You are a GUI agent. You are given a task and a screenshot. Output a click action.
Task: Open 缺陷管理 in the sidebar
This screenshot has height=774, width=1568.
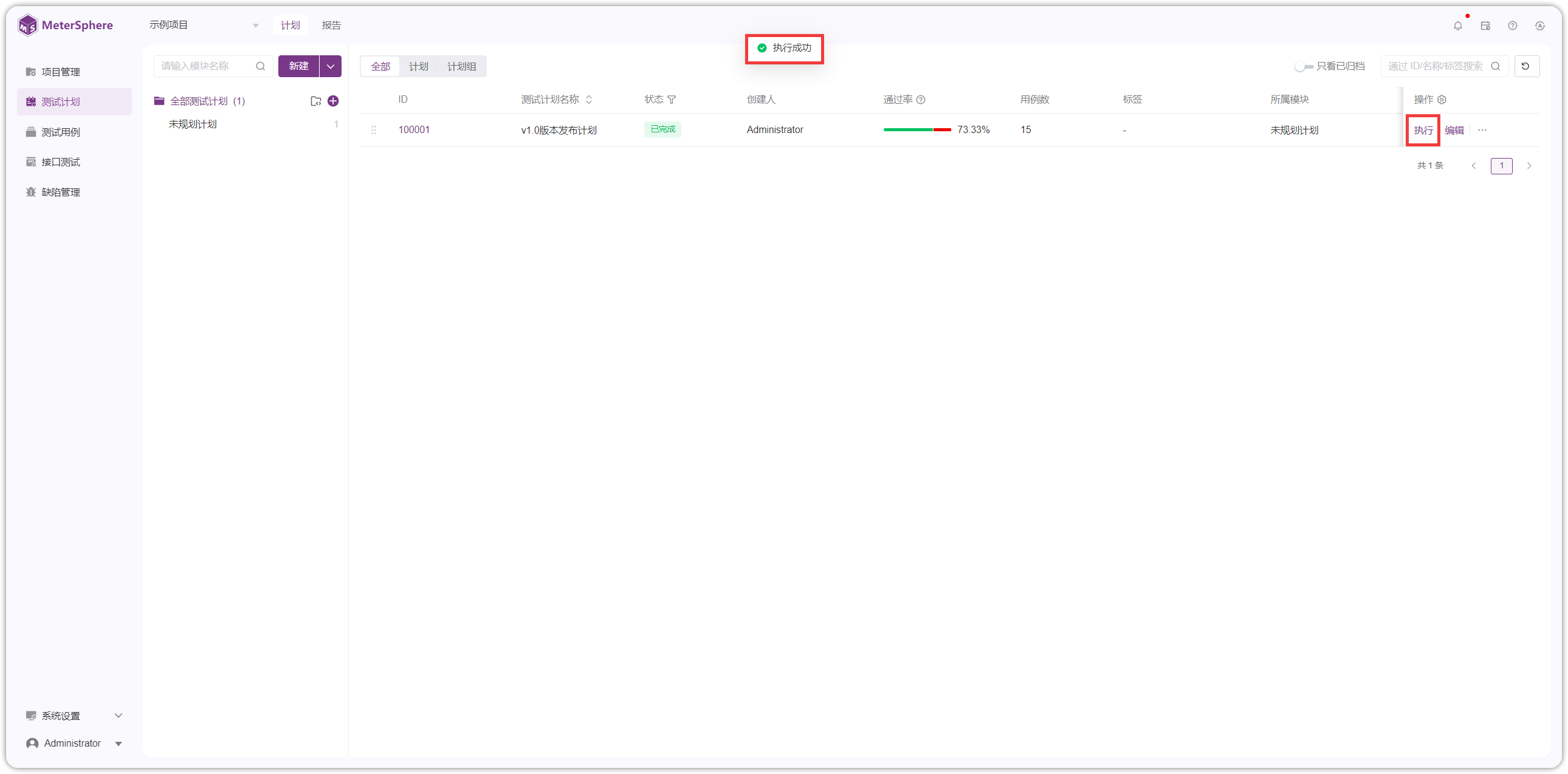[74, 191]
